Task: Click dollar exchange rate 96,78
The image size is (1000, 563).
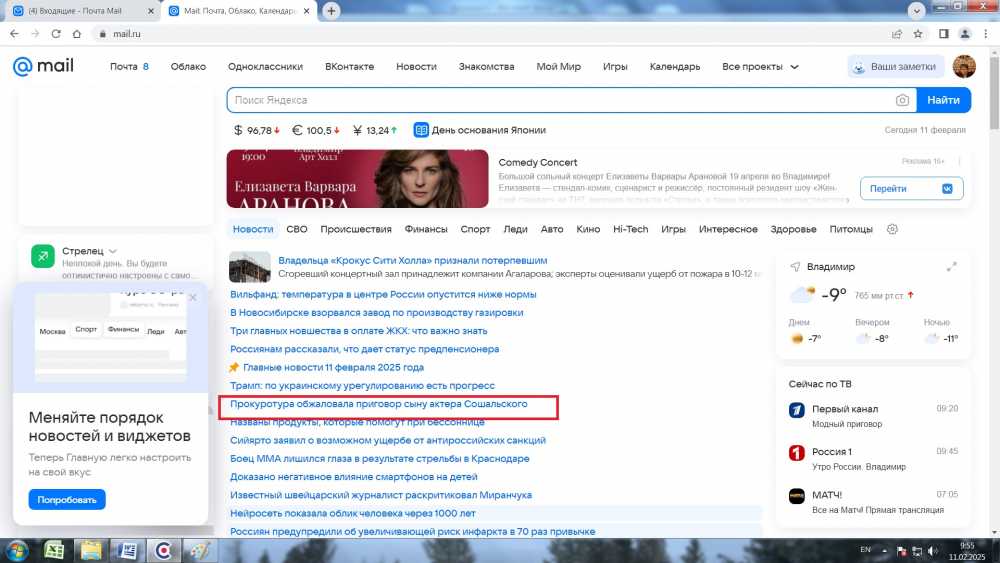Action: (256, 130)
